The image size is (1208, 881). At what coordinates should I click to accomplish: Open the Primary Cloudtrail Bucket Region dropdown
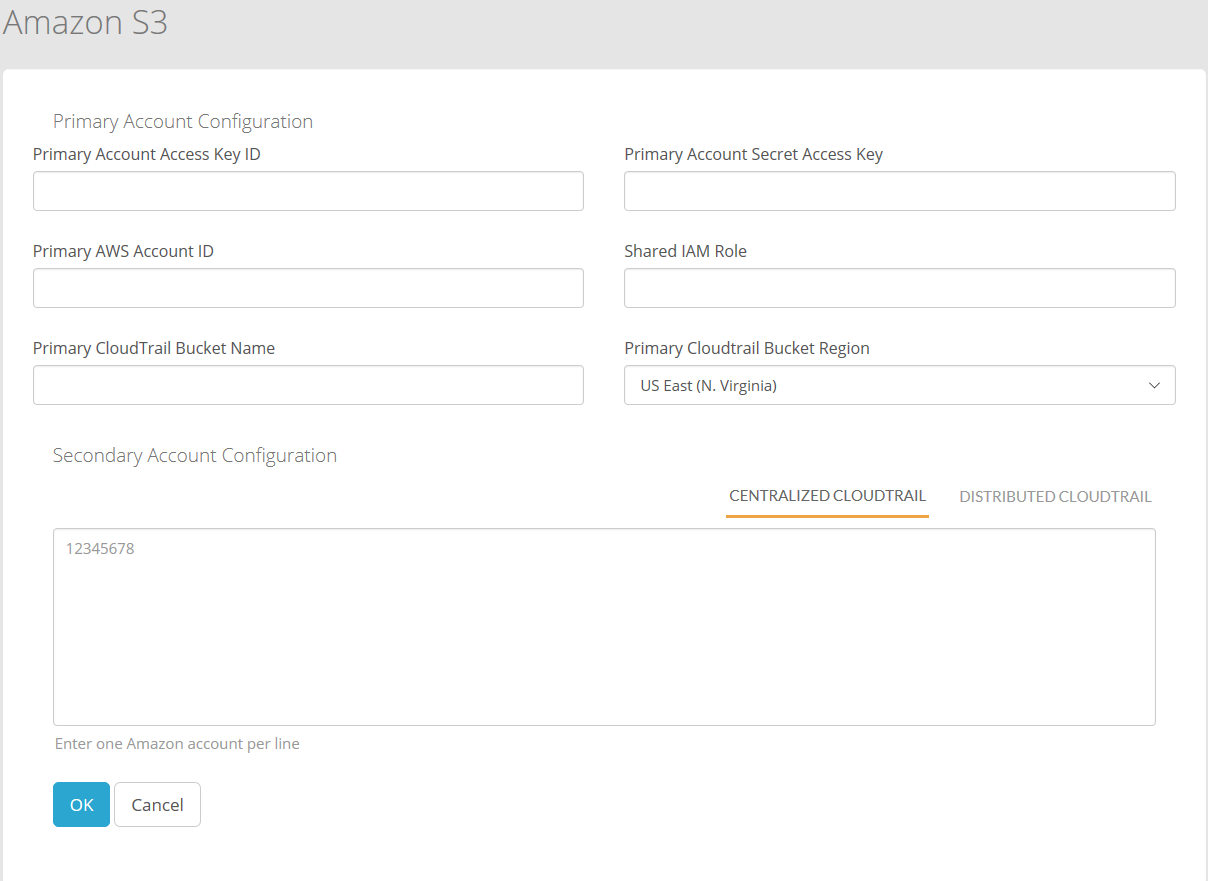pyautogui.click(x=899, y=385)
